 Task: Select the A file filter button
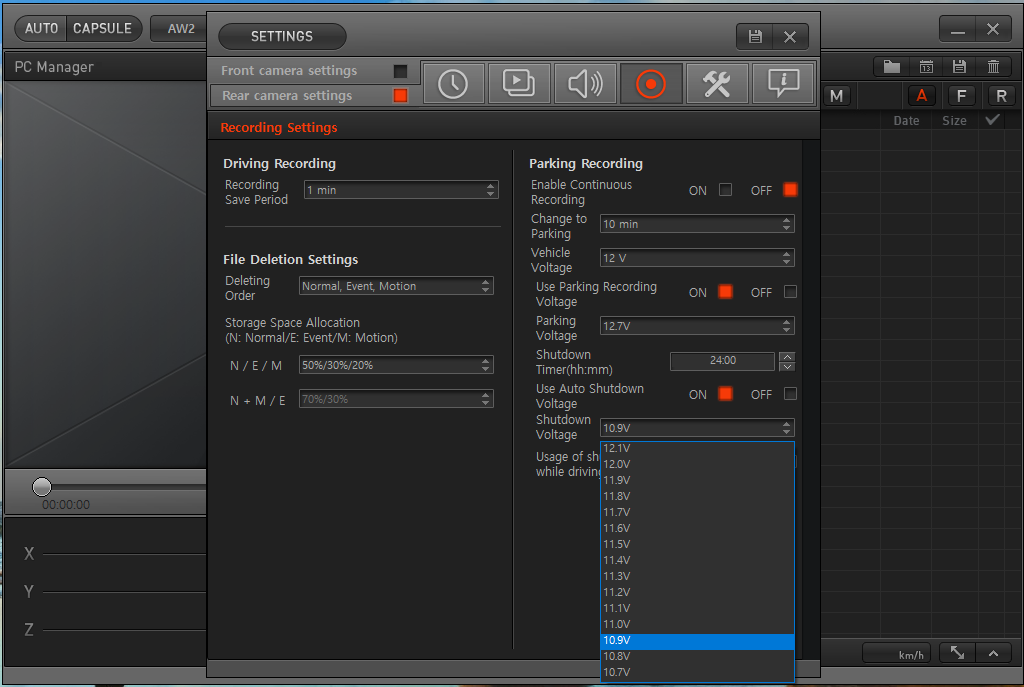click(x=921, y=96)
